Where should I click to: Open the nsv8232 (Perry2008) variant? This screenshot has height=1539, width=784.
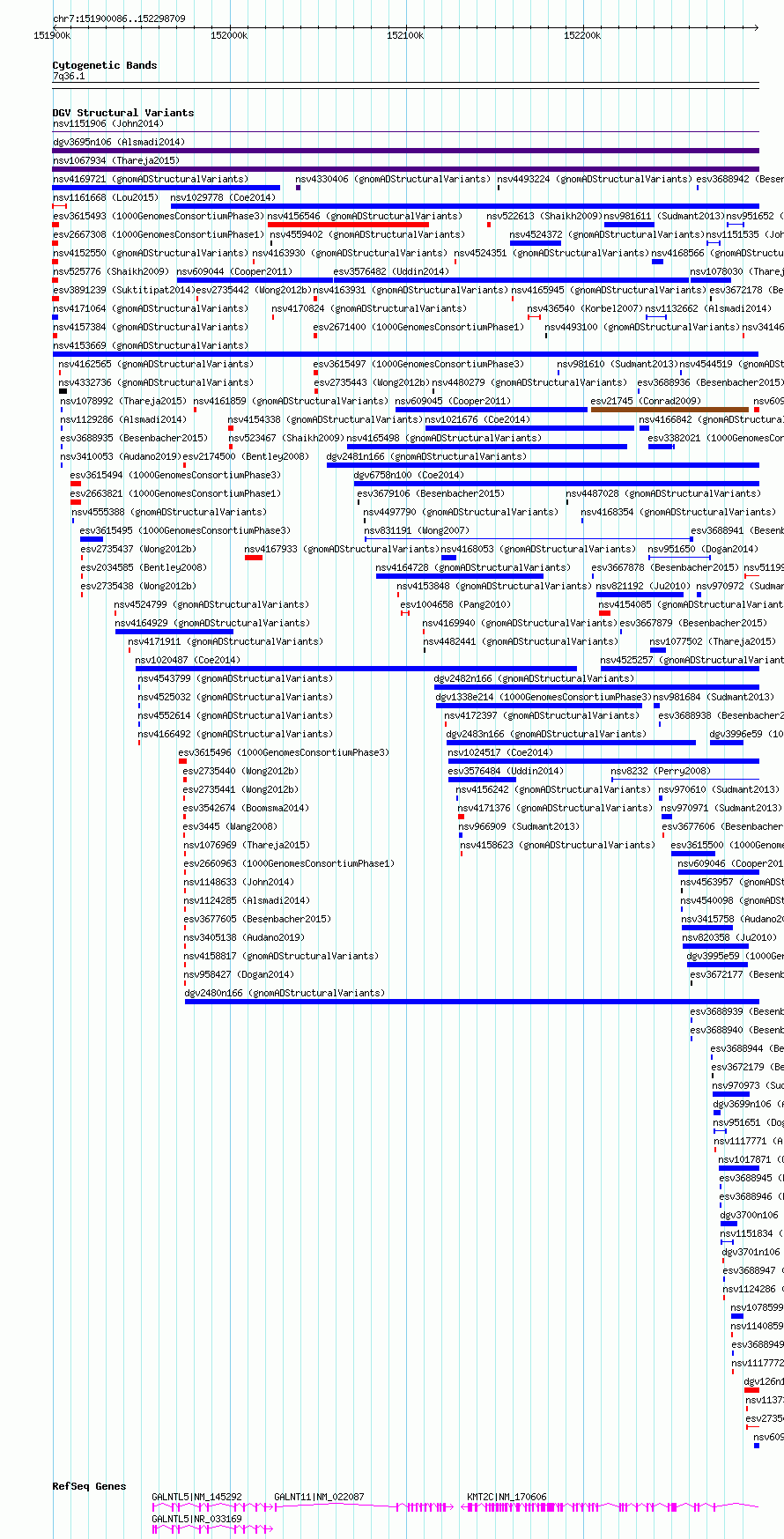pos(661,771)
